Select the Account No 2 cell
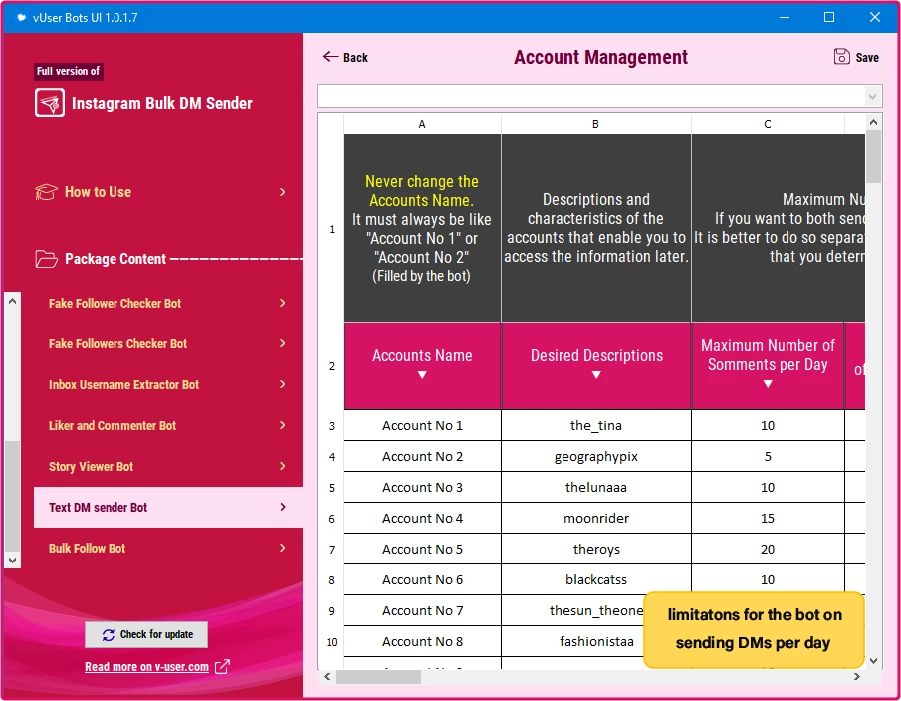 (422, 457)
